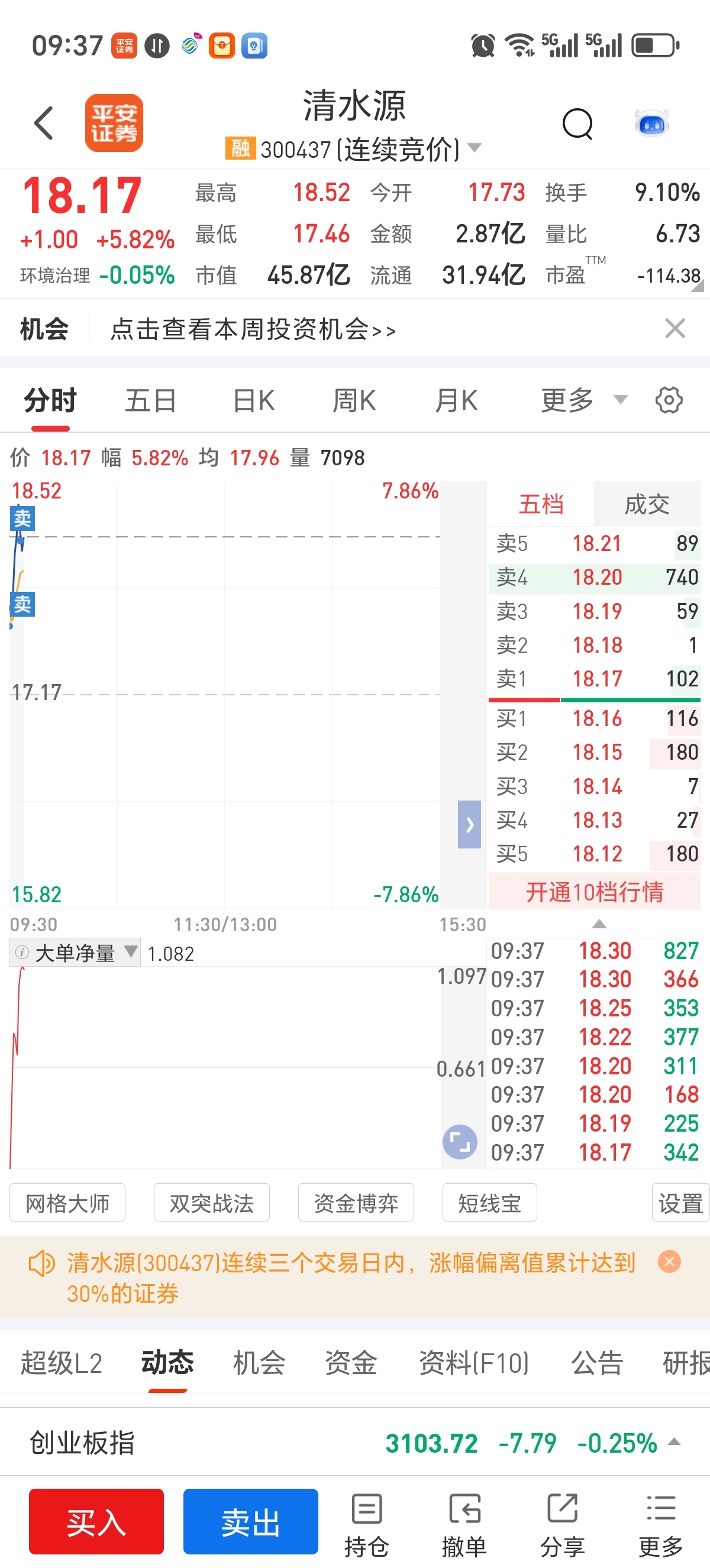Open the 网格大师 tool
The image size is (710, 1568).
[x=67, y=1202]
